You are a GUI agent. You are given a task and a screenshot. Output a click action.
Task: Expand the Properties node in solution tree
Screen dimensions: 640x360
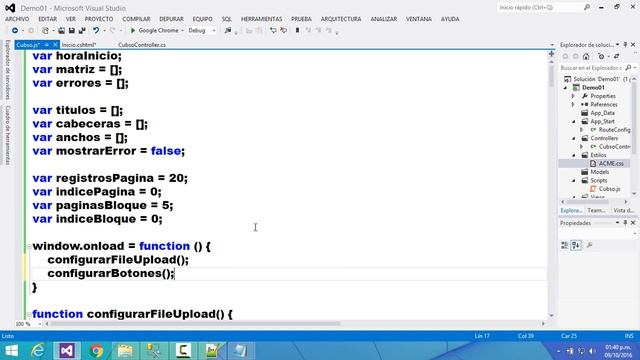coord(573,96)
